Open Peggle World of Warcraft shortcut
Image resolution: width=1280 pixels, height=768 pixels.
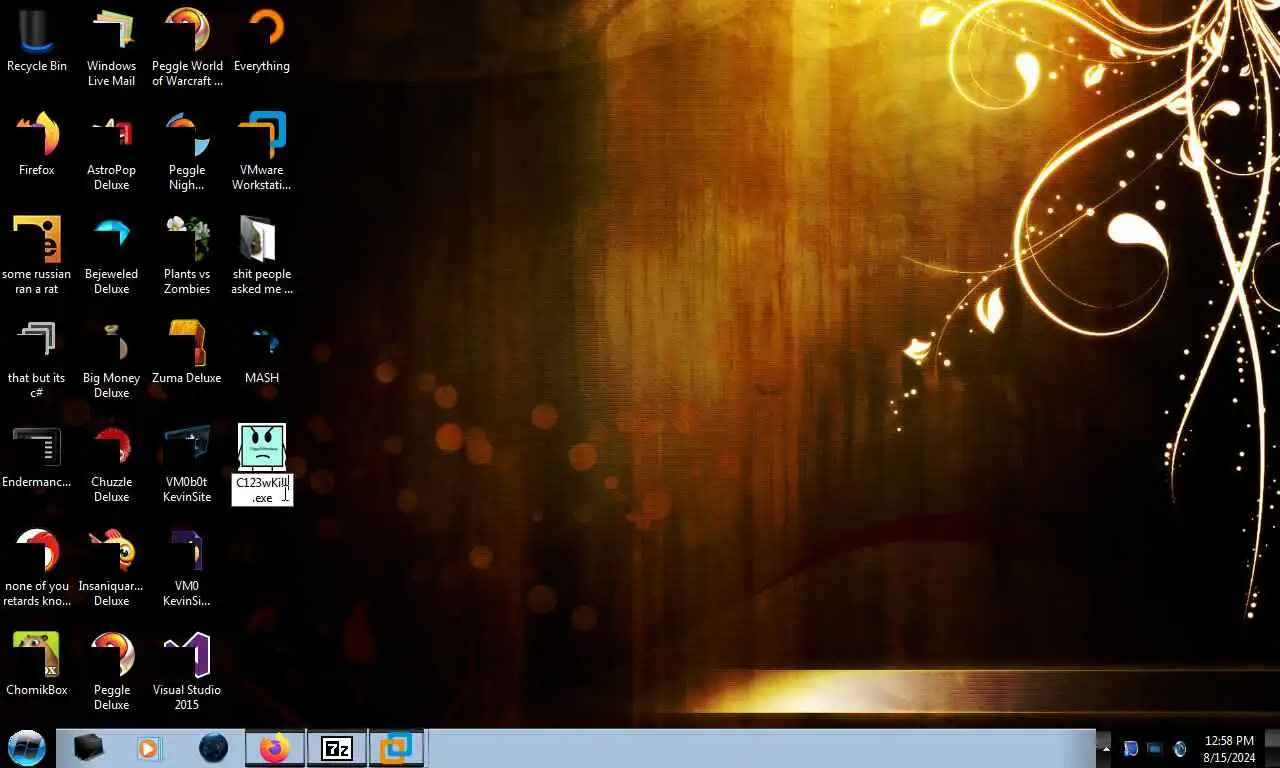[187, 48]
